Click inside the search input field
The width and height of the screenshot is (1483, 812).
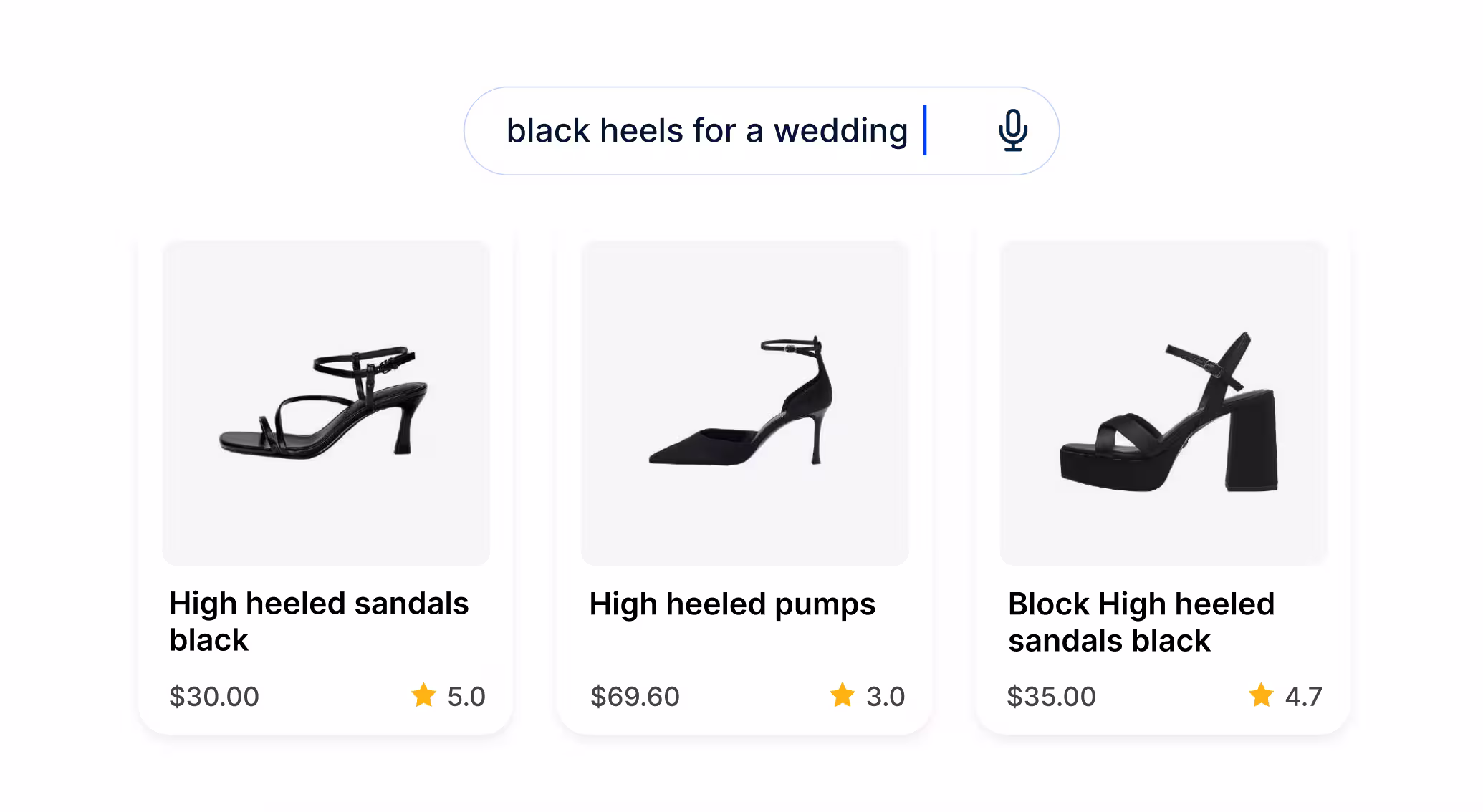click(716, 130)
